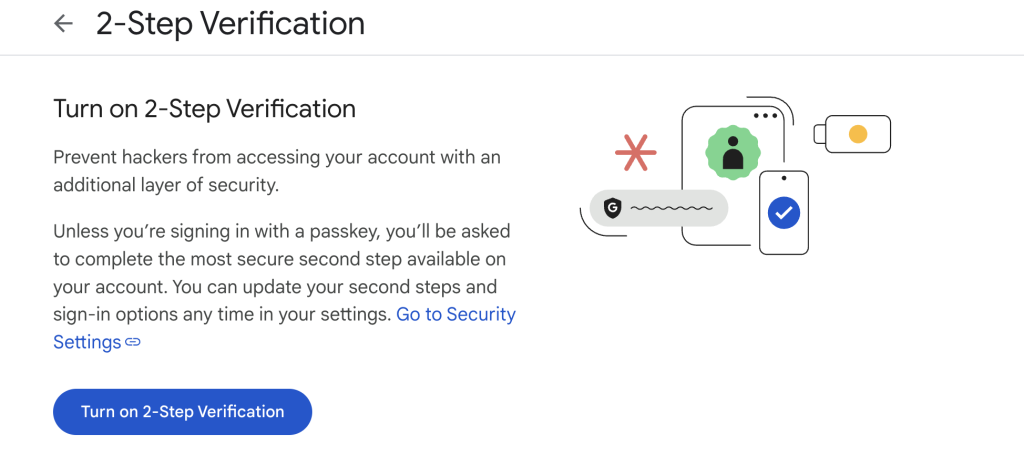
Task: Click the Prevent hackers description paragraph
Action: pos(276,171)
